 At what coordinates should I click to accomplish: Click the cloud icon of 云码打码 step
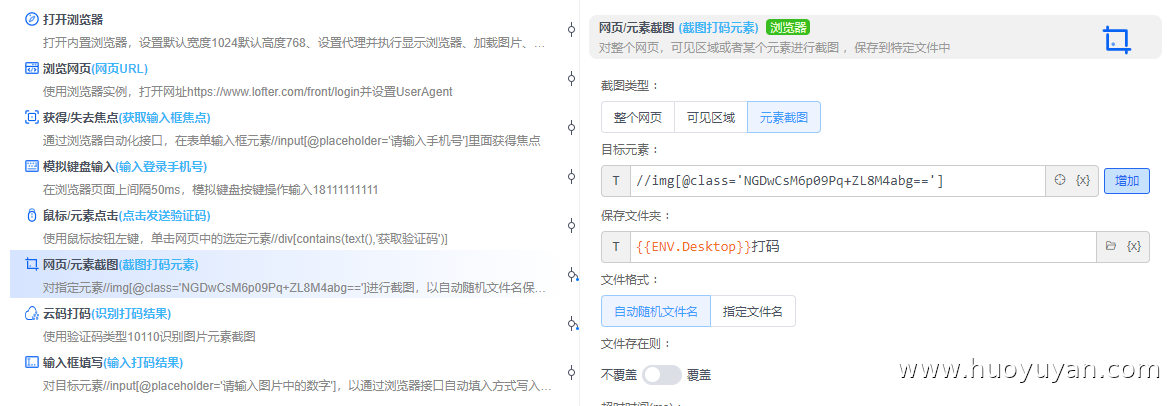tap(31, 313)
